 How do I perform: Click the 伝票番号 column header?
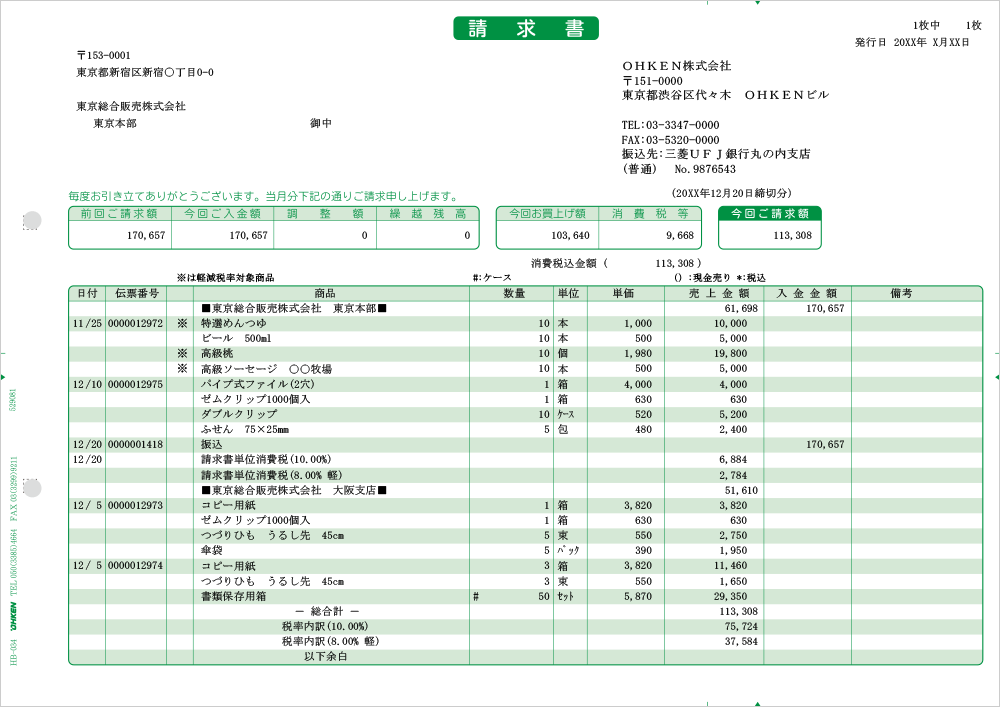point(136,293)
